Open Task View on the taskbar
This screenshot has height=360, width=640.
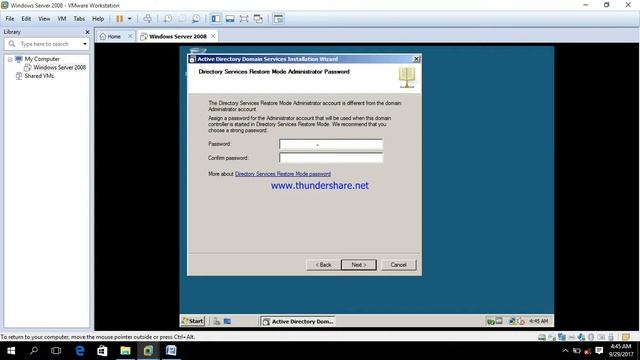(x=56, y=351)
